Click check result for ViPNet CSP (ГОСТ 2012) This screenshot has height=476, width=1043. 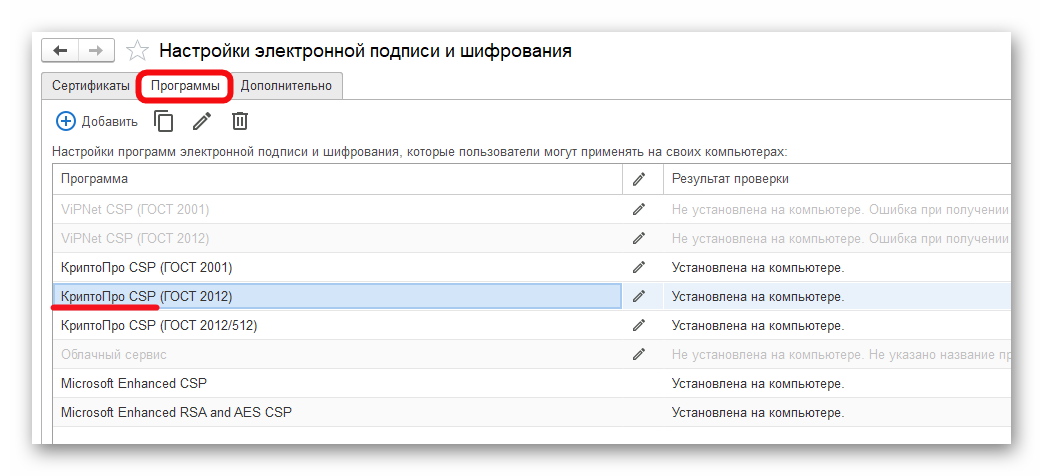(x=837, y=238)
